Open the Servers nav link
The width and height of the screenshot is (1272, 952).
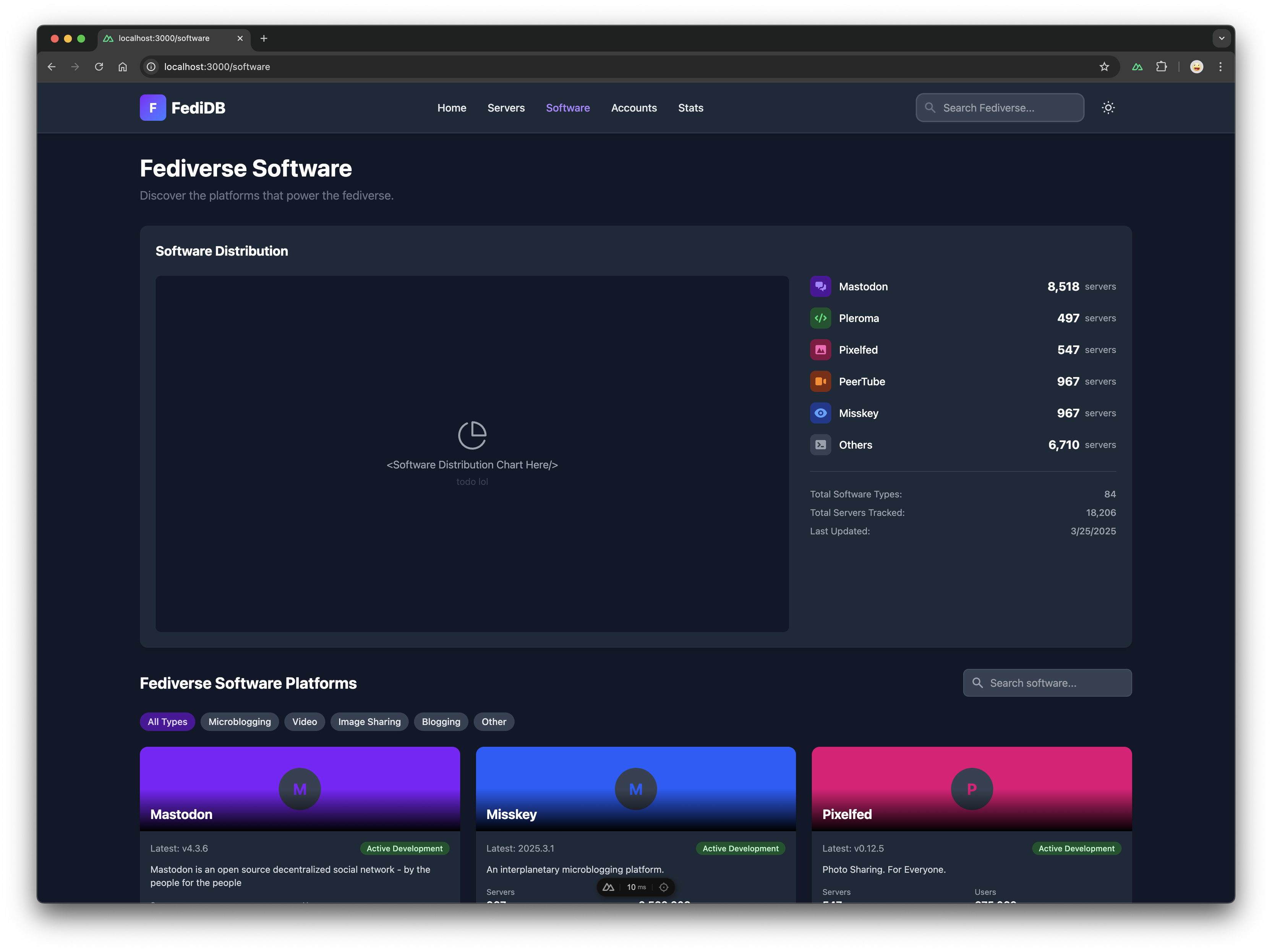[x=506, y=107]
